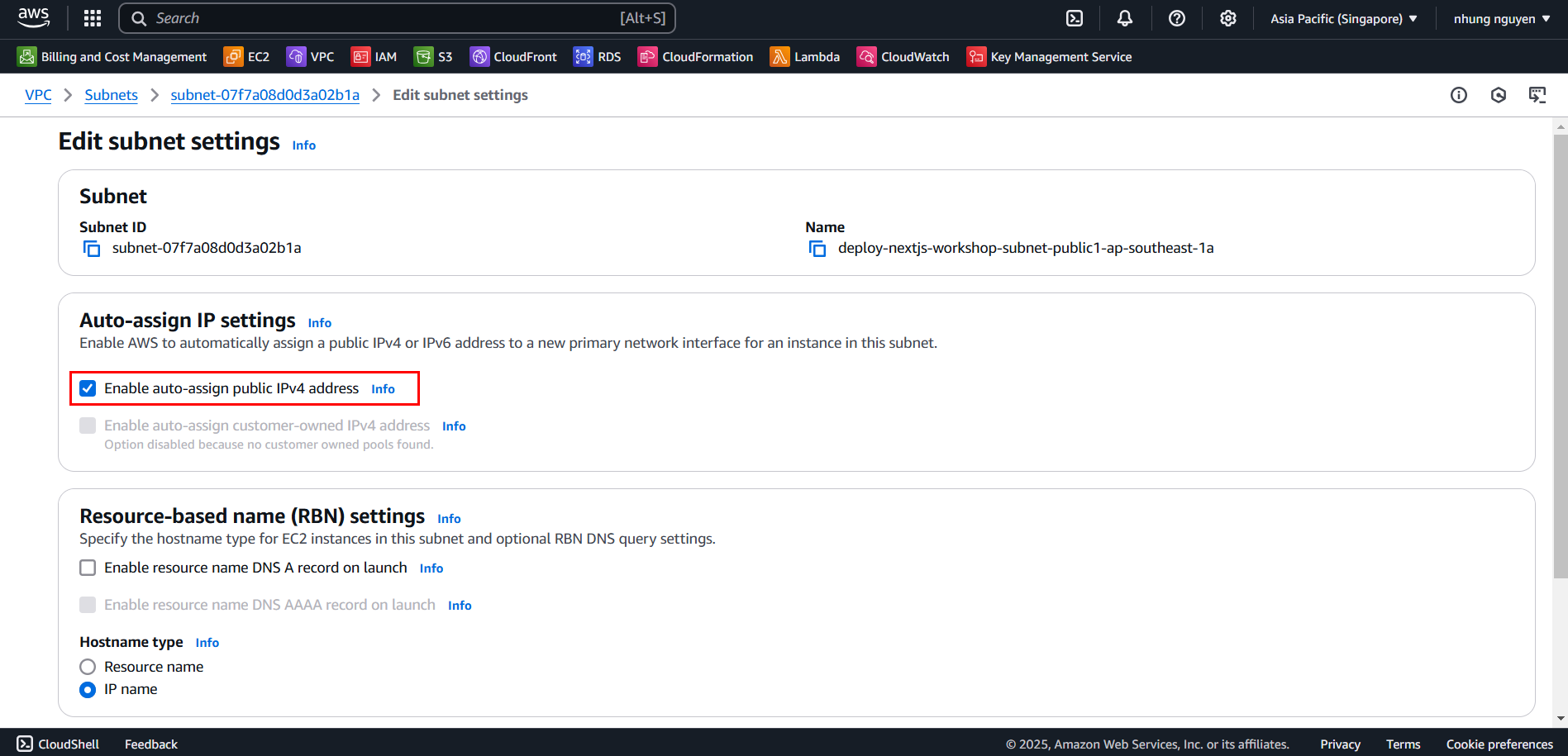1568x756 pixels.
Task: Open subnet-07f7a08d0d3a02b1a breadcrumb link
Action: click(265, 95)
